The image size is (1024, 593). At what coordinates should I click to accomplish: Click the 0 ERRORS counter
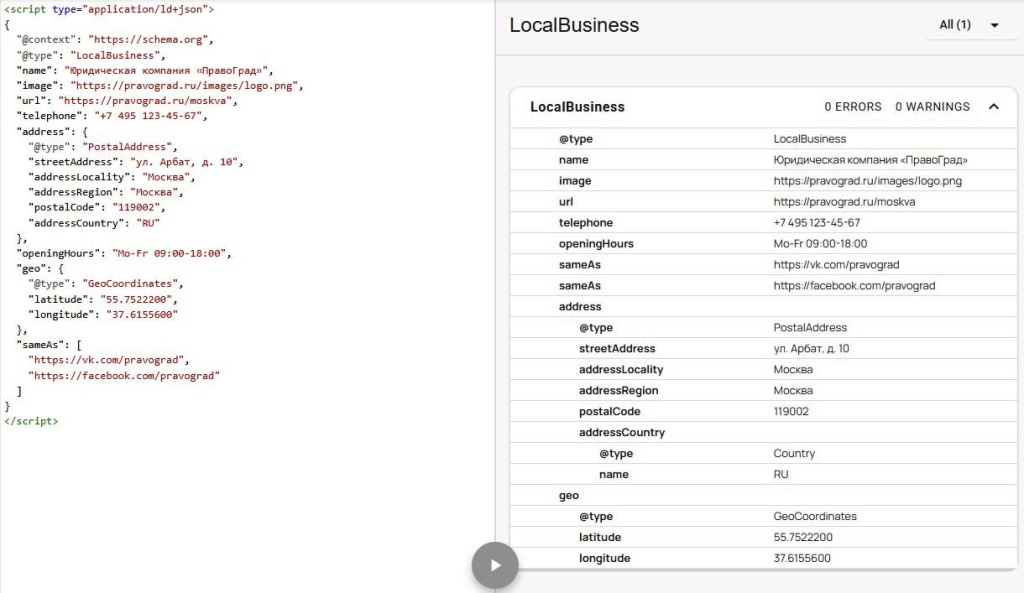(852, 107)
